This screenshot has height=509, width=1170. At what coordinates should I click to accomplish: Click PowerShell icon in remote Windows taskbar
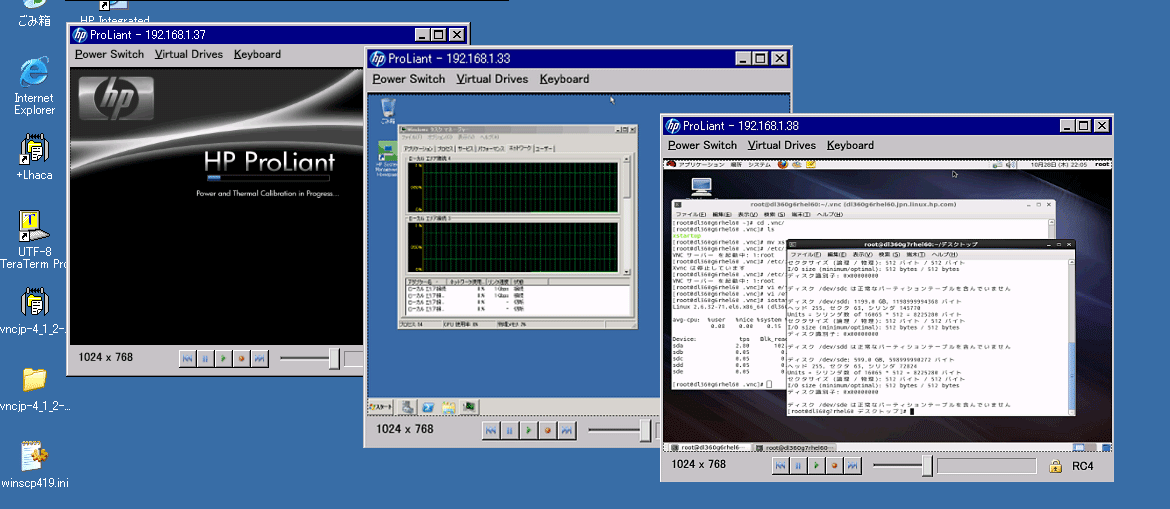coord(428,407)
